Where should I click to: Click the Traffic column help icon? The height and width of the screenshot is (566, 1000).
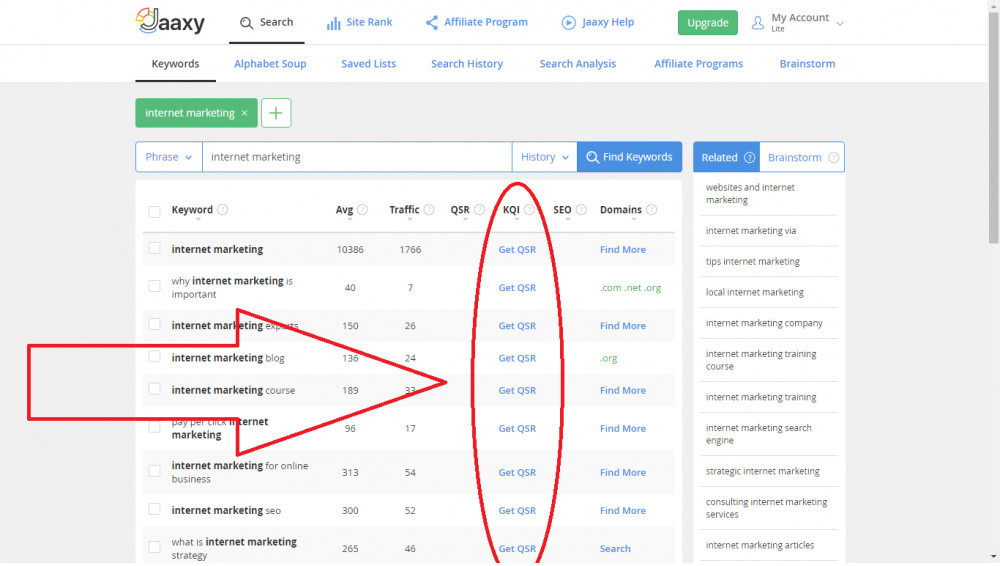tap(429, 209)
